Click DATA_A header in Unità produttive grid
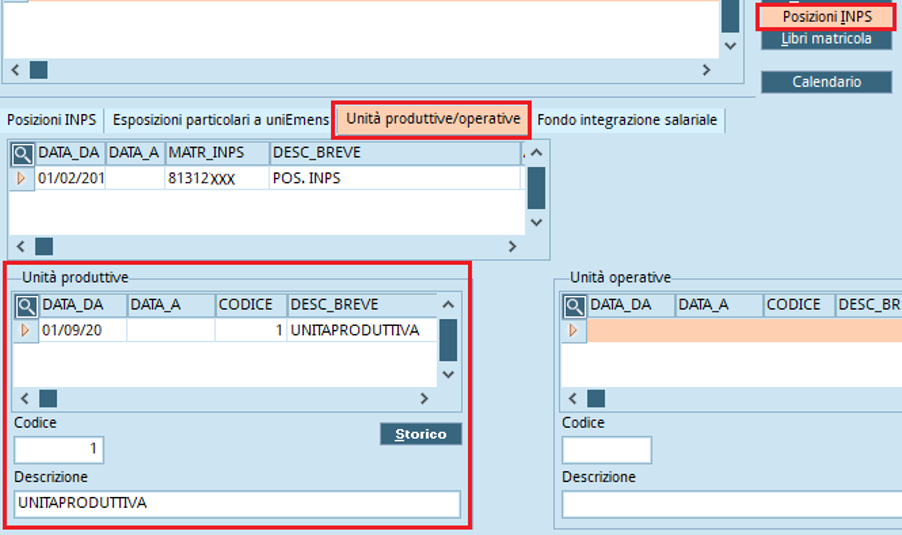 pos(171,305)
